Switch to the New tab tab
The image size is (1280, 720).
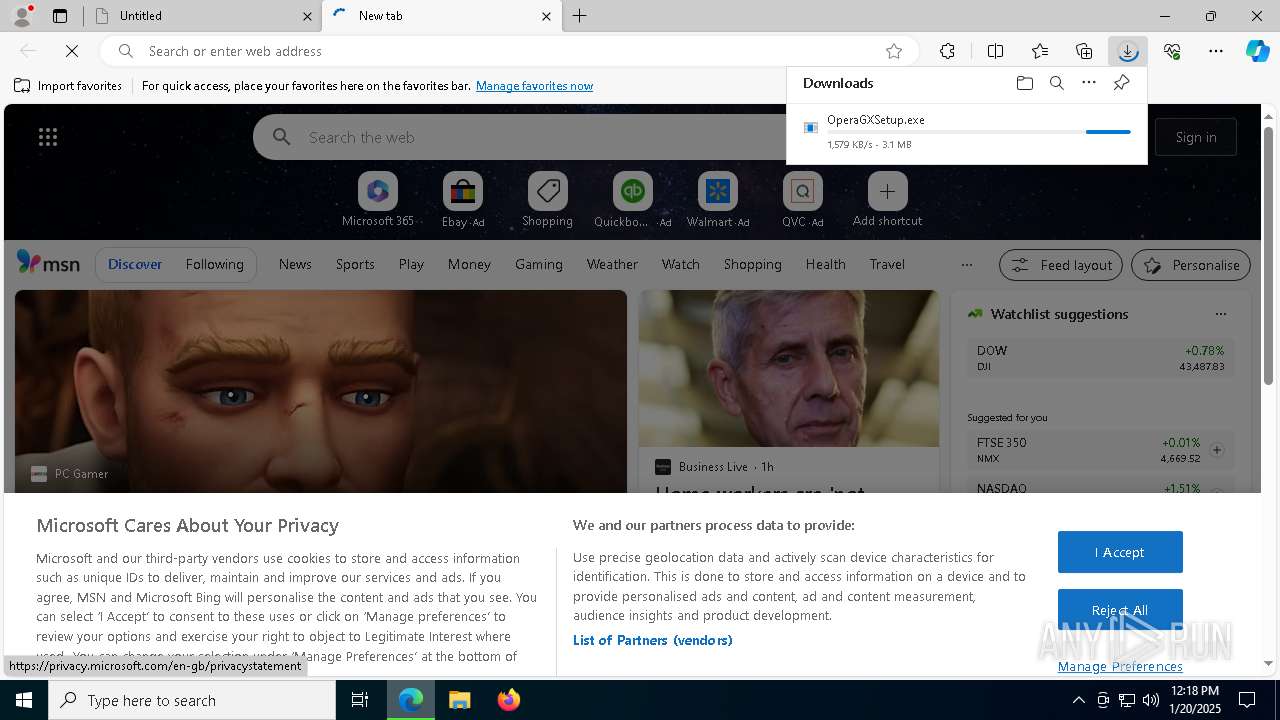(x=441, y=16)
